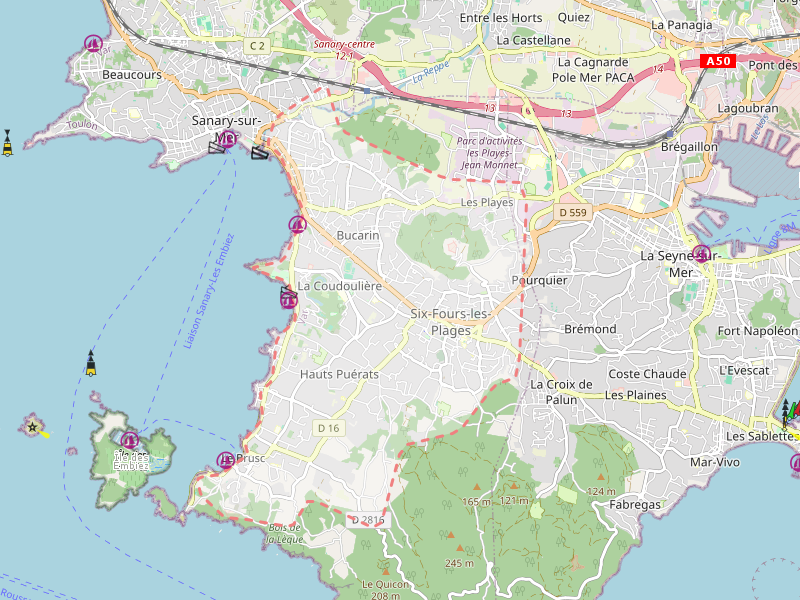
Task: Select the buoy marker north of Île des Embiez
Action: 91,363
